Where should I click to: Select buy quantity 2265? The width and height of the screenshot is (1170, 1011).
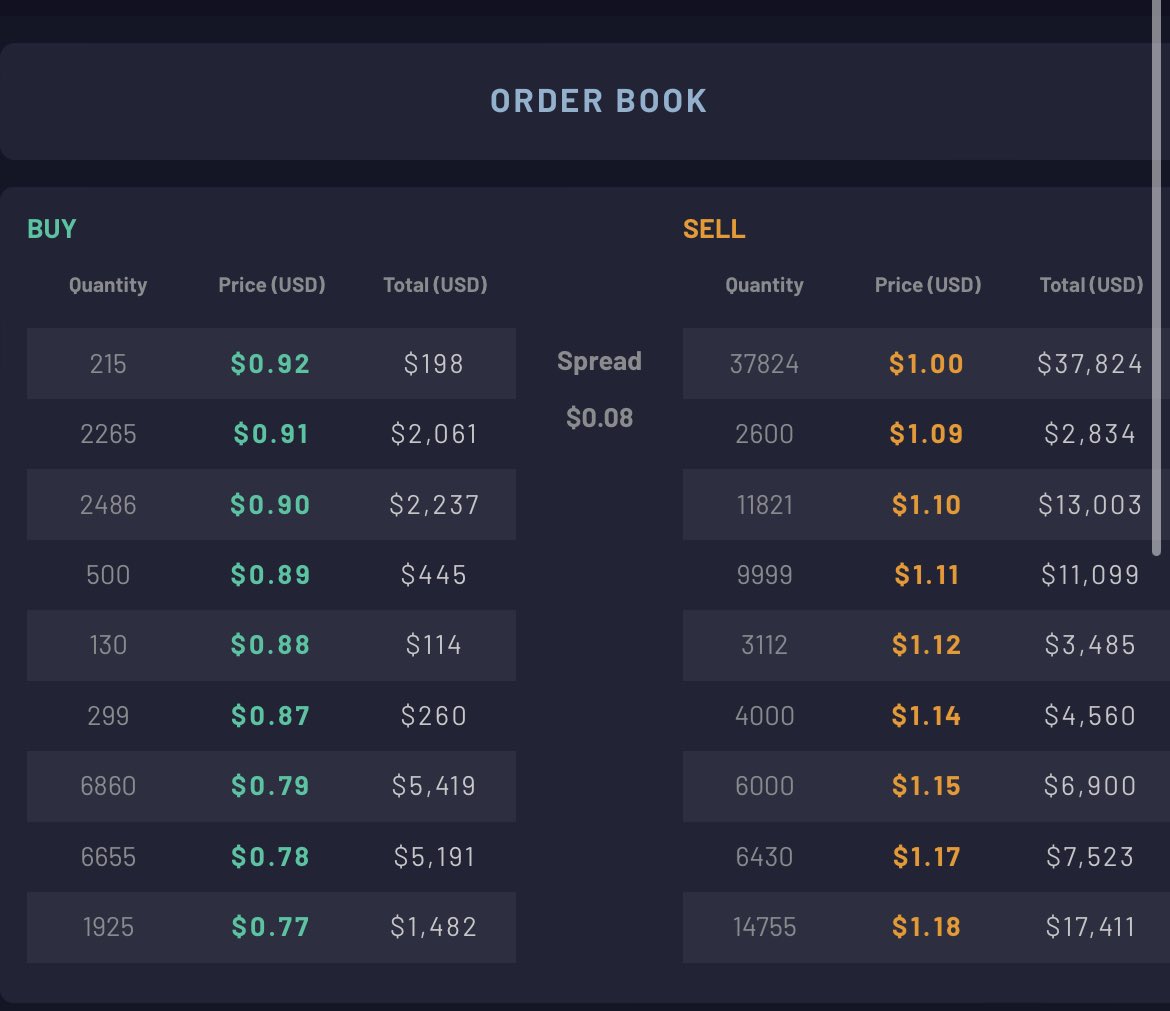[x=108, y=433]
